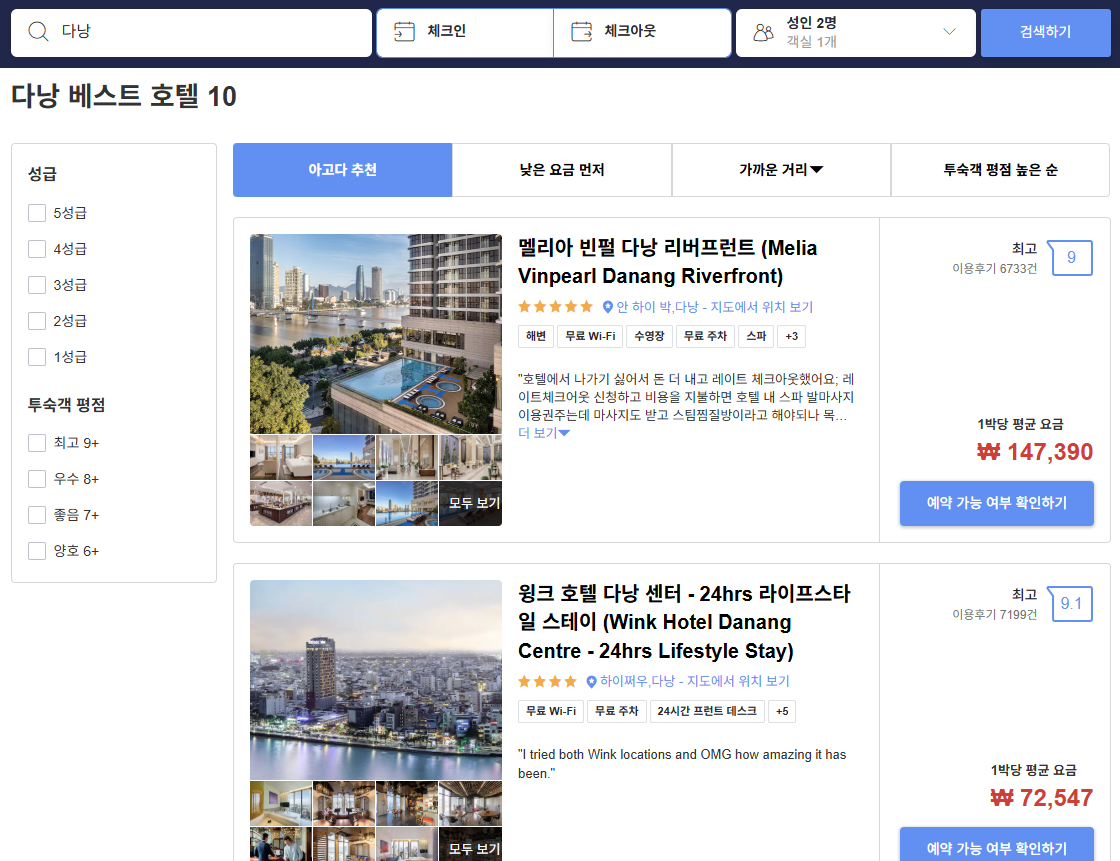Open the 가까운 거리 sort dropdown

point(781,170)
